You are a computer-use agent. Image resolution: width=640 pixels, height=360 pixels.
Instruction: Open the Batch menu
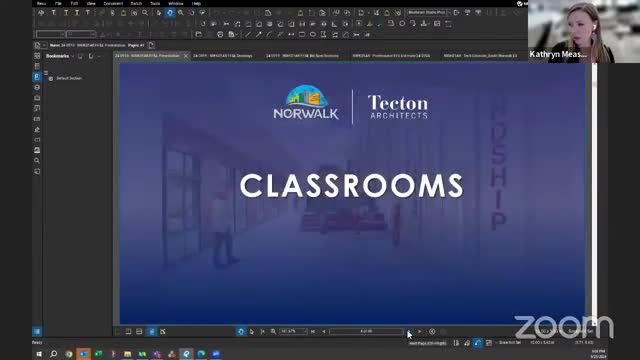[136, 3]
